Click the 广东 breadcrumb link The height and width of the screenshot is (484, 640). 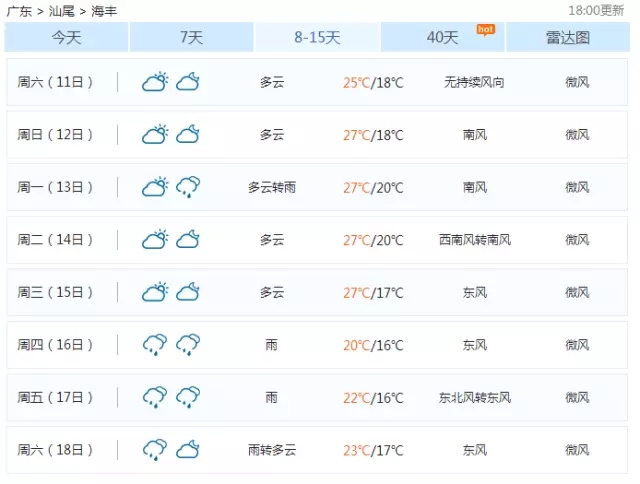tap(18, 10)
